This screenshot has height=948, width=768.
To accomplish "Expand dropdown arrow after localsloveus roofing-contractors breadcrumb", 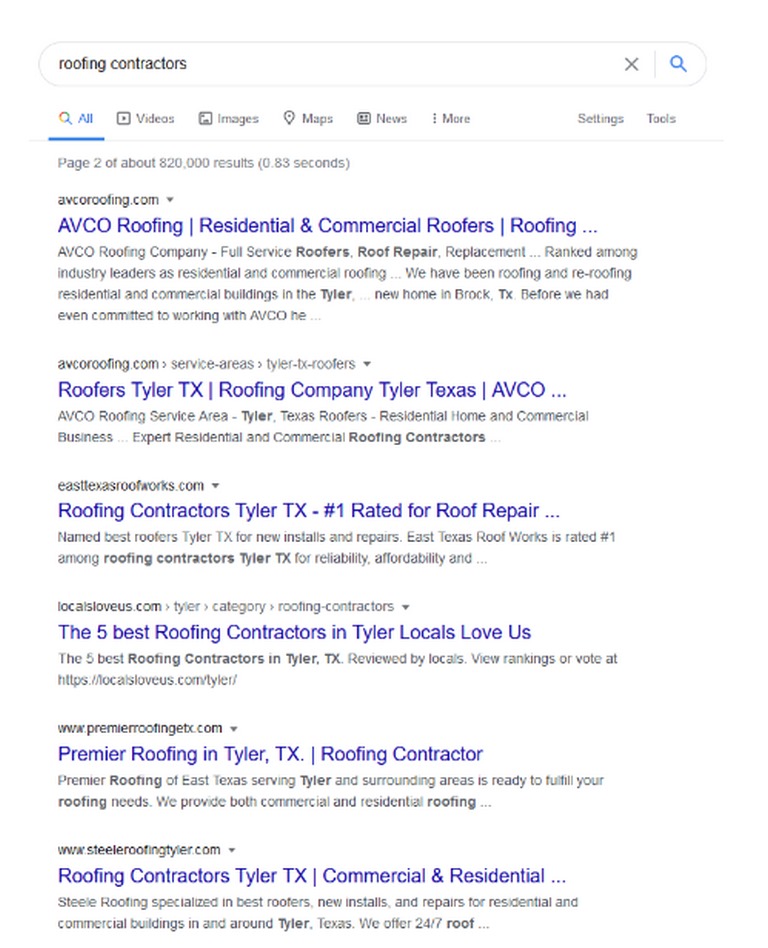I will [405, 607].
